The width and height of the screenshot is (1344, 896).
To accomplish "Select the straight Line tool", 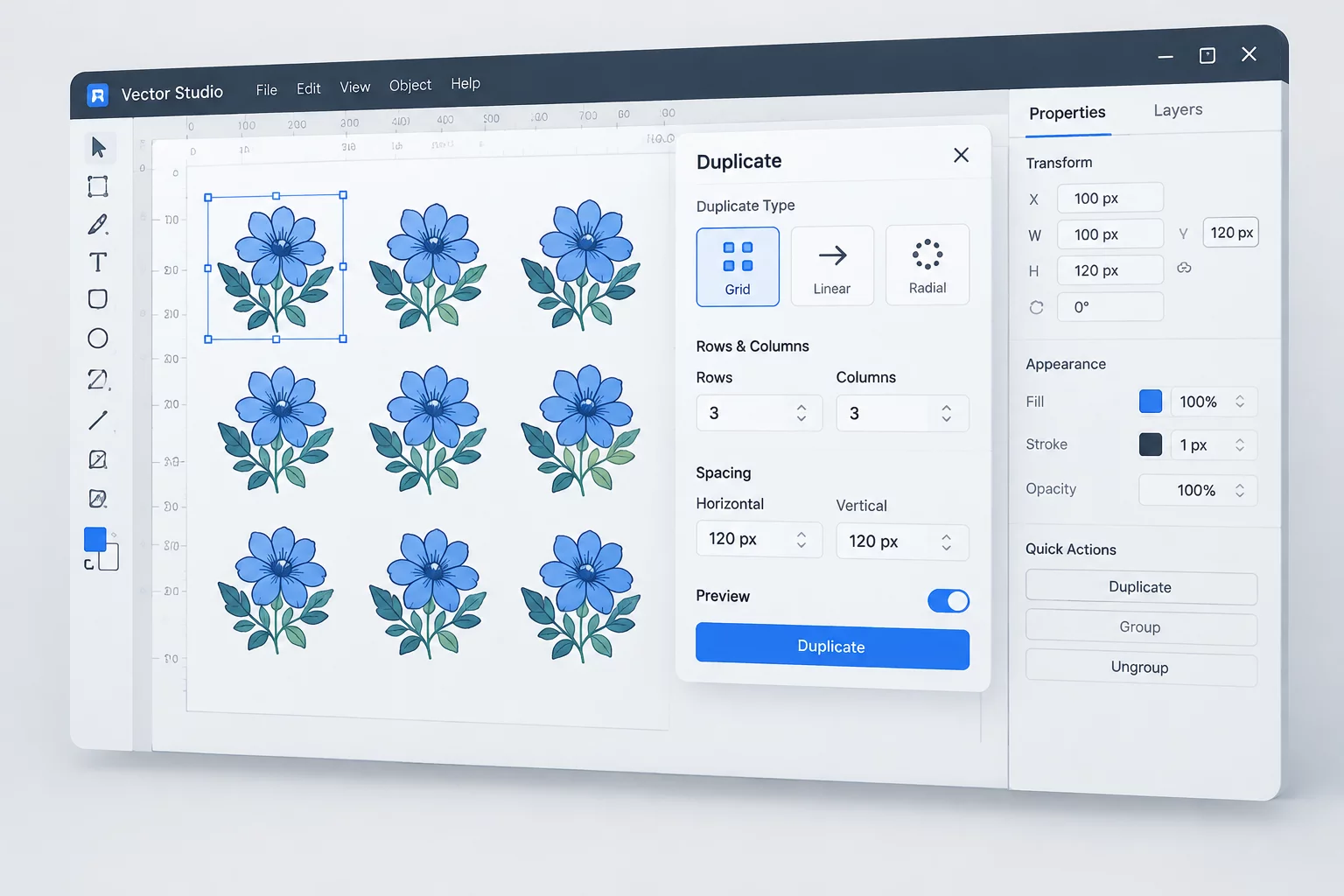I will click(98, 420).
